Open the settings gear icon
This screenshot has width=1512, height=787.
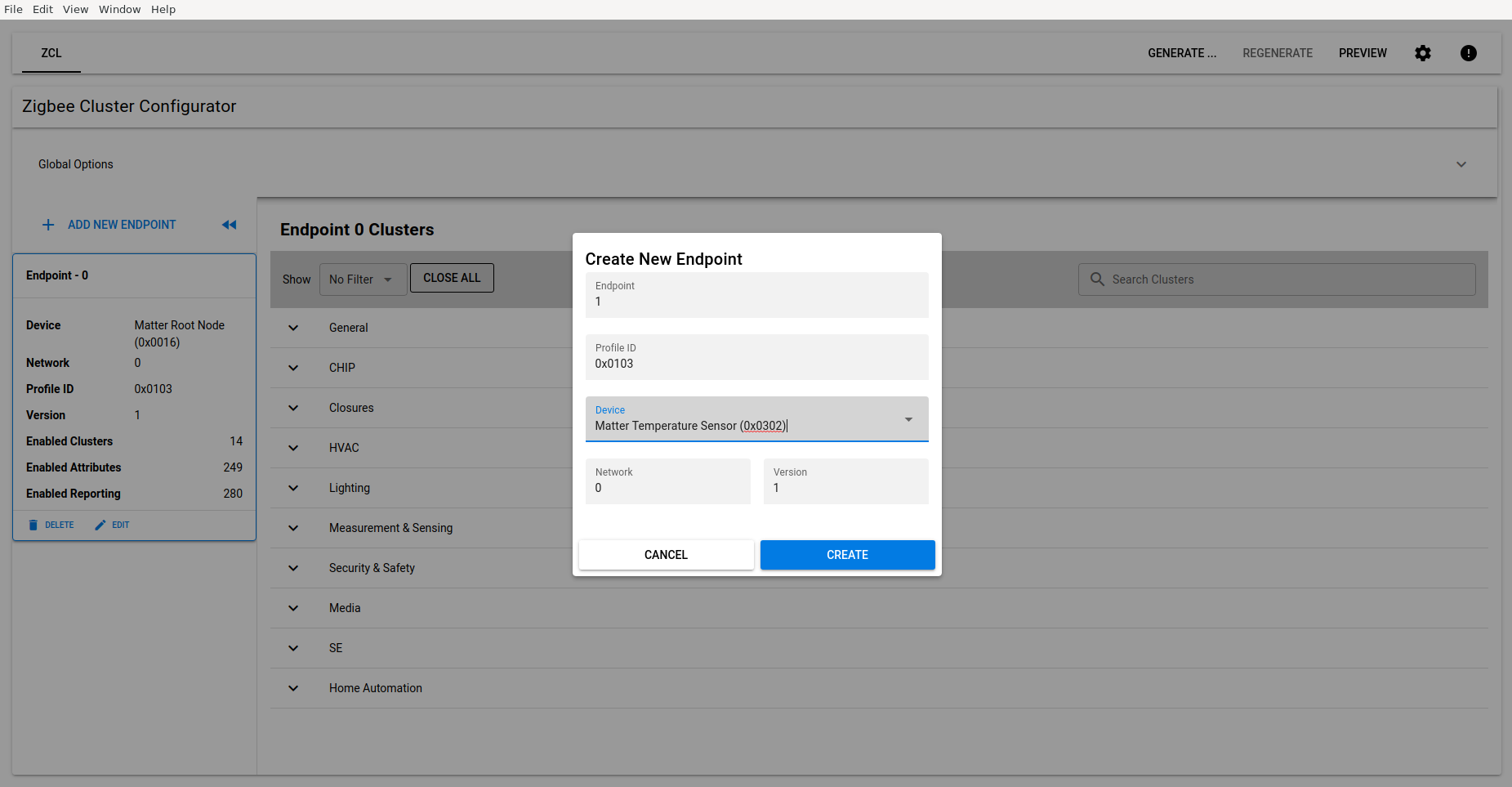[x=1422, y=53]
